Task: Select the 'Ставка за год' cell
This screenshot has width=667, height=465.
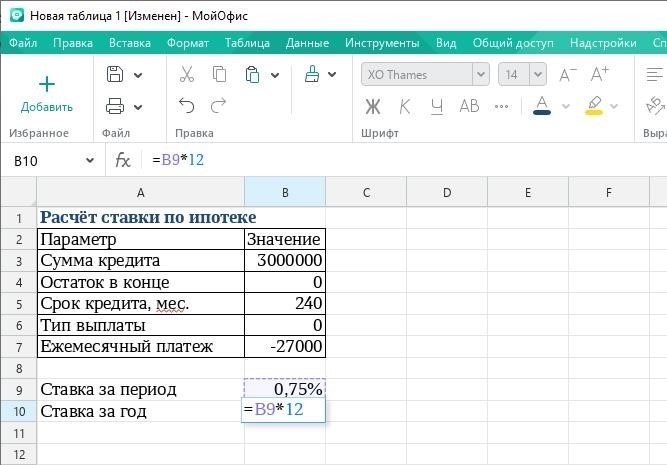Action: 141,411
